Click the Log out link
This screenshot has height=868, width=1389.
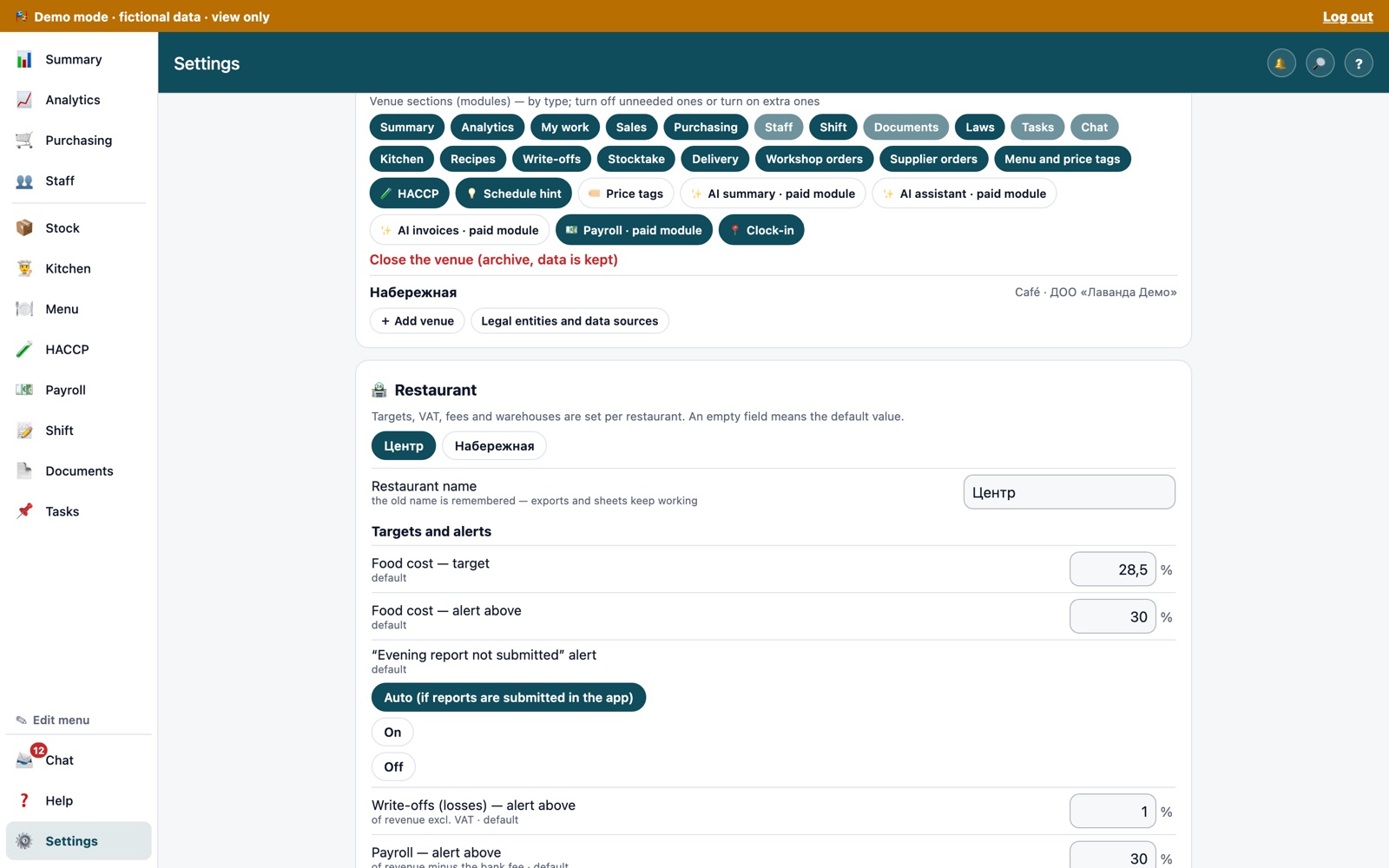coord(1347,16)
